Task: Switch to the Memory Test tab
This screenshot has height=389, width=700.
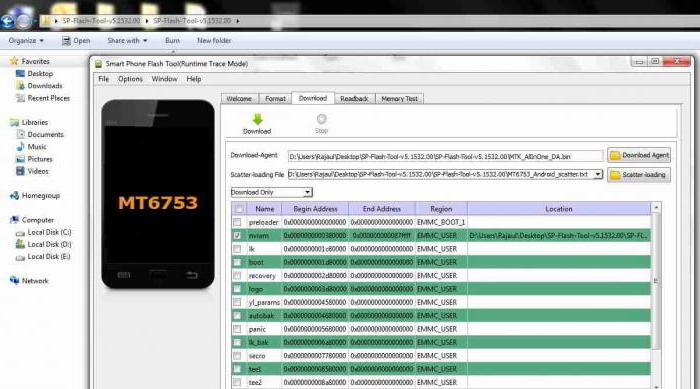Action: click(400, 99)
